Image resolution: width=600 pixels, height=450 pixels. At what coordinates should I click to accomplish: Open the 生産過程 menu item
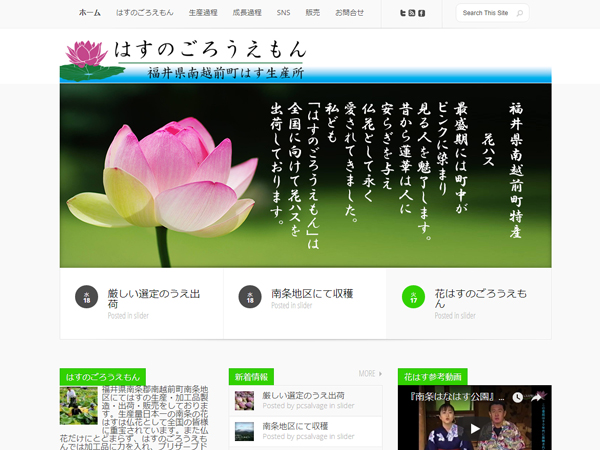pyautogui.click(x=203, y=13)
